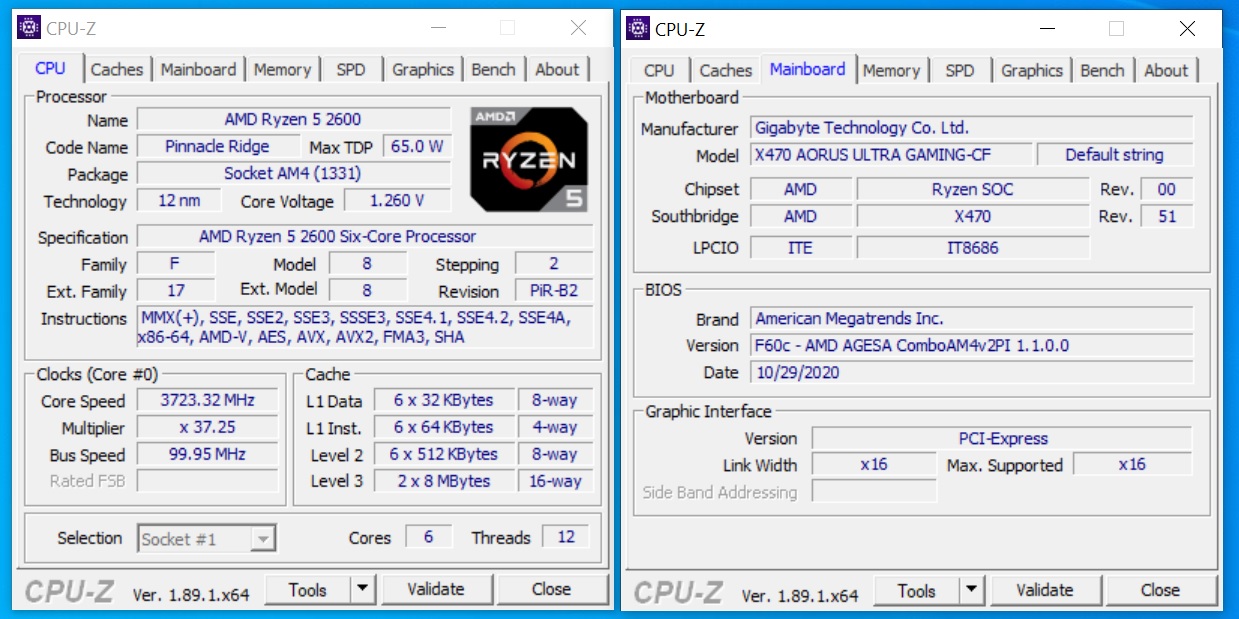
Task: Click Validate button in right window
Action: [1045, 591]
